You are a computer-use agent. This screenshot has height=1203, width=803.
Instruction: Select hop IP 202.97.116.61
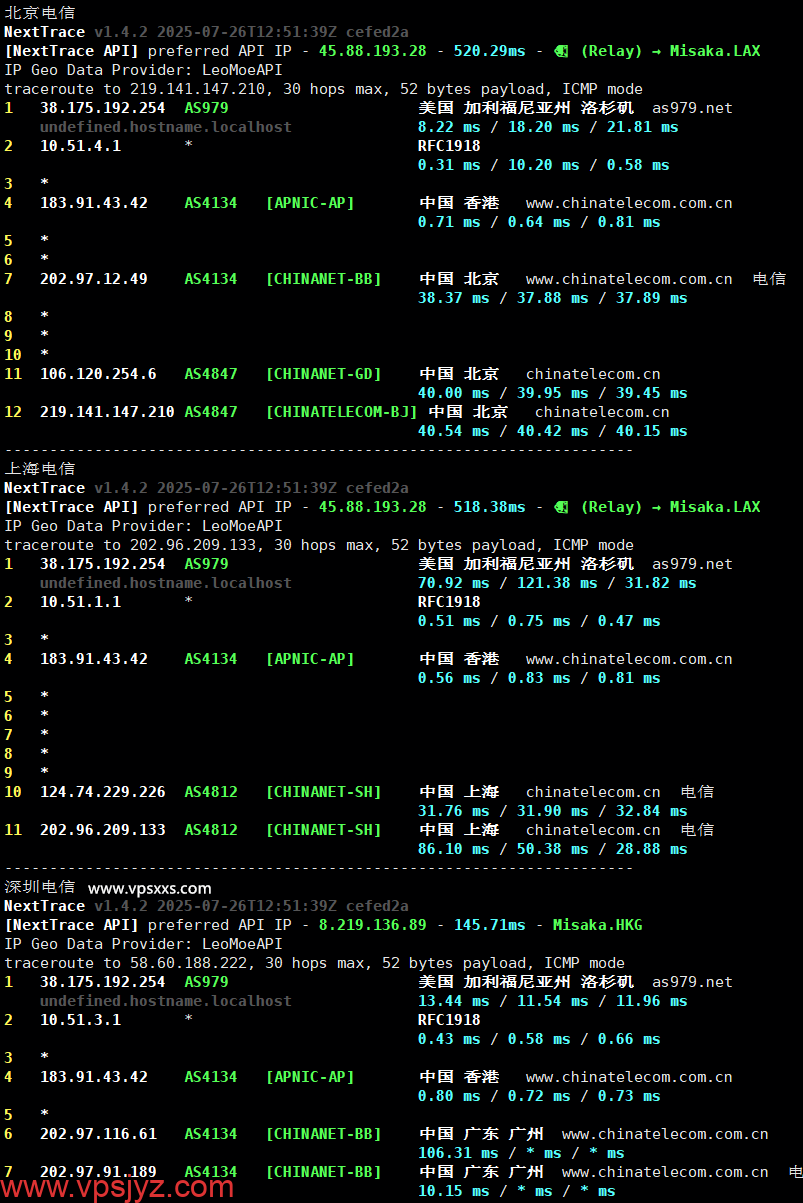pyautogui.click(x=98, y=1134)
